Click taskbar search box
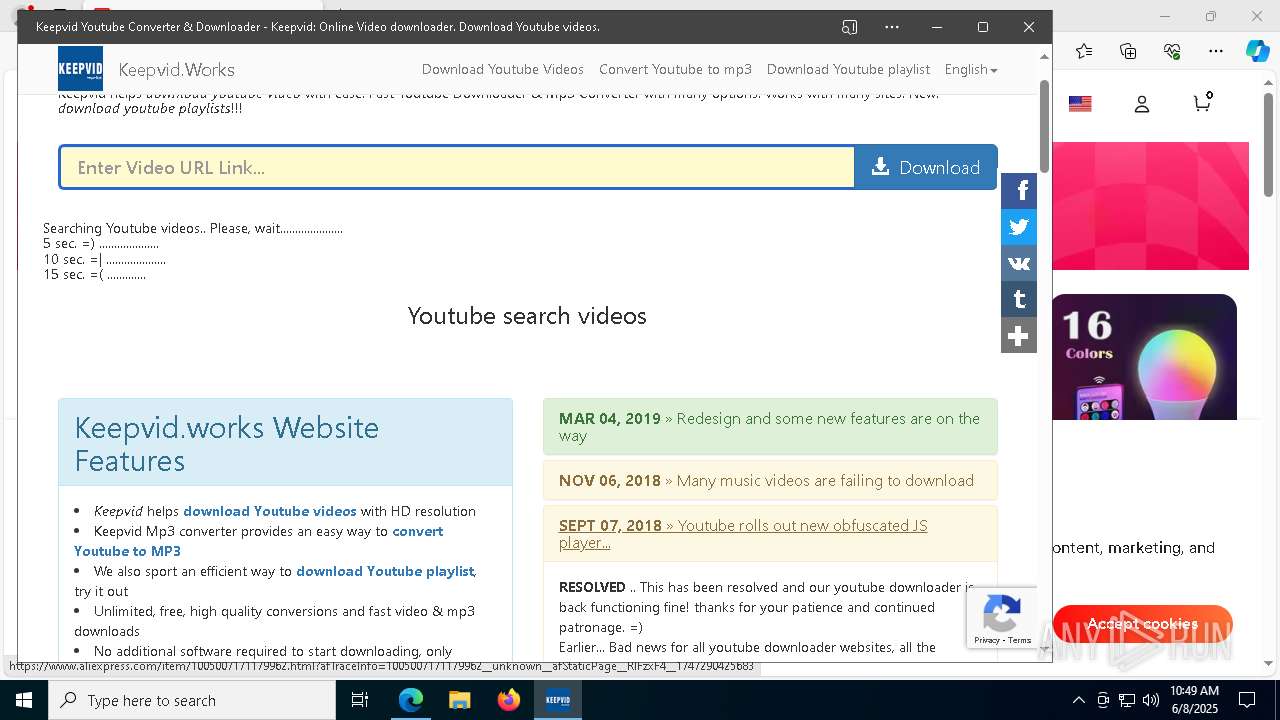Image resolution: width=1280 pixels, height=720 pixels. coord(192,700)
